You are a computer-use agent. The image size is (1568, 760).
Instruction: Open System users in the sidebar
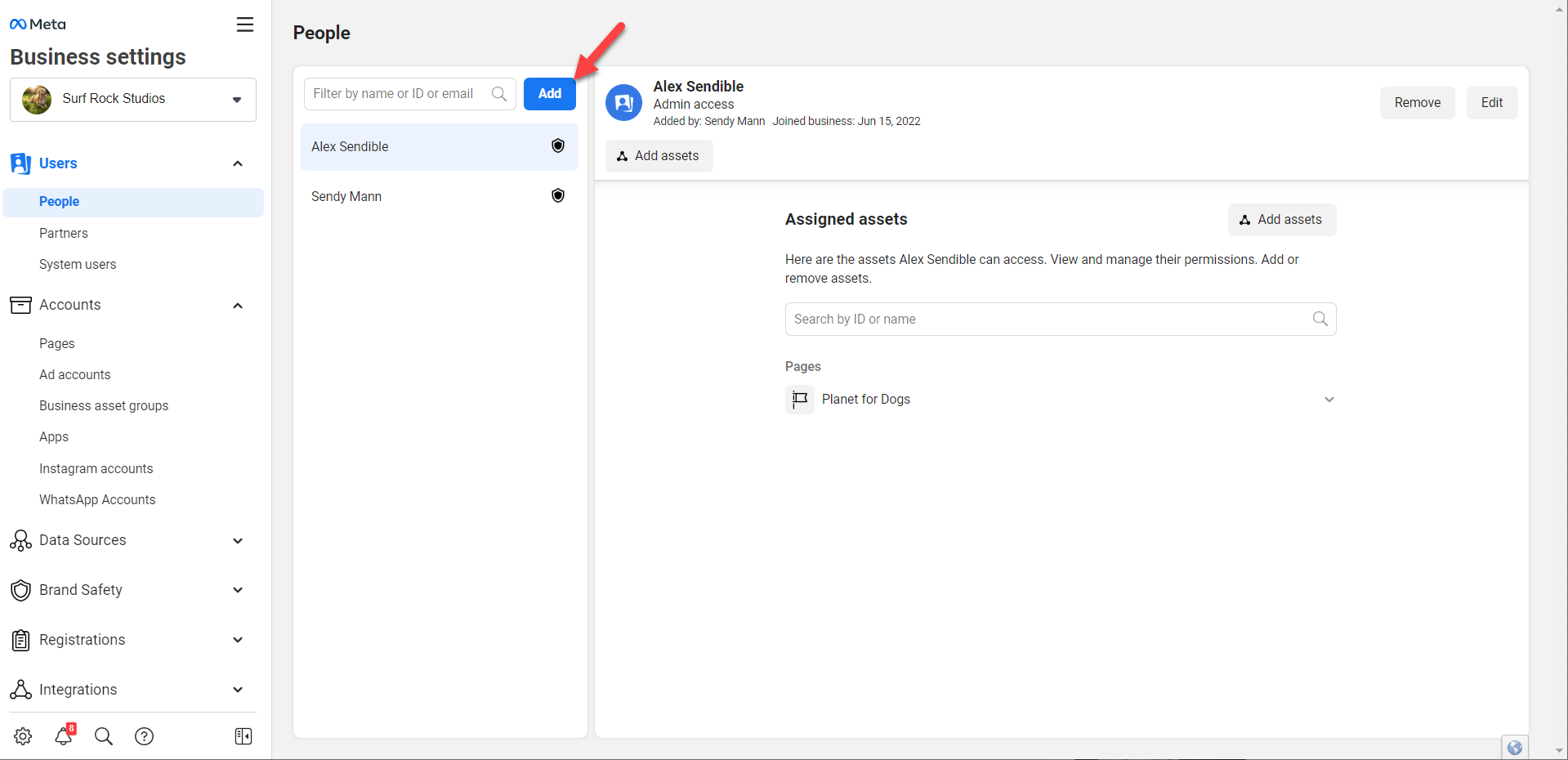(78, 264)
